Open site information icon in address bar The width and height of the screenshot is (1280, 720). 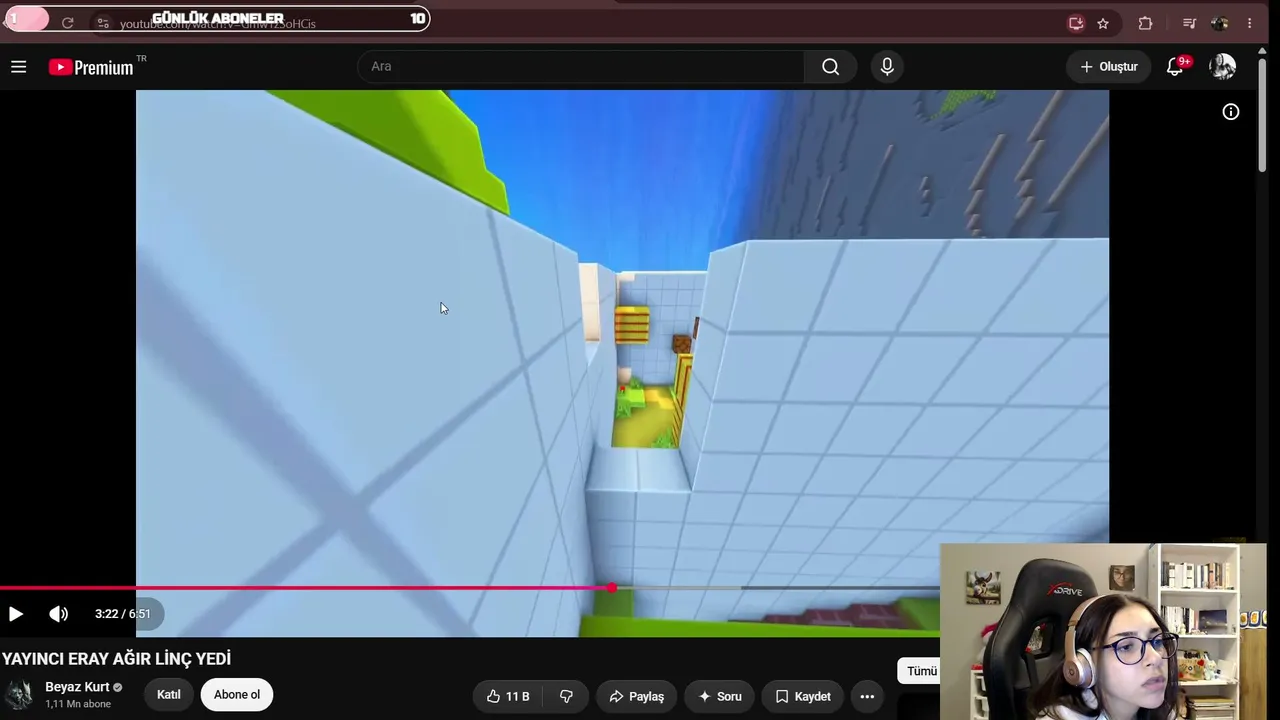point(103,23)
